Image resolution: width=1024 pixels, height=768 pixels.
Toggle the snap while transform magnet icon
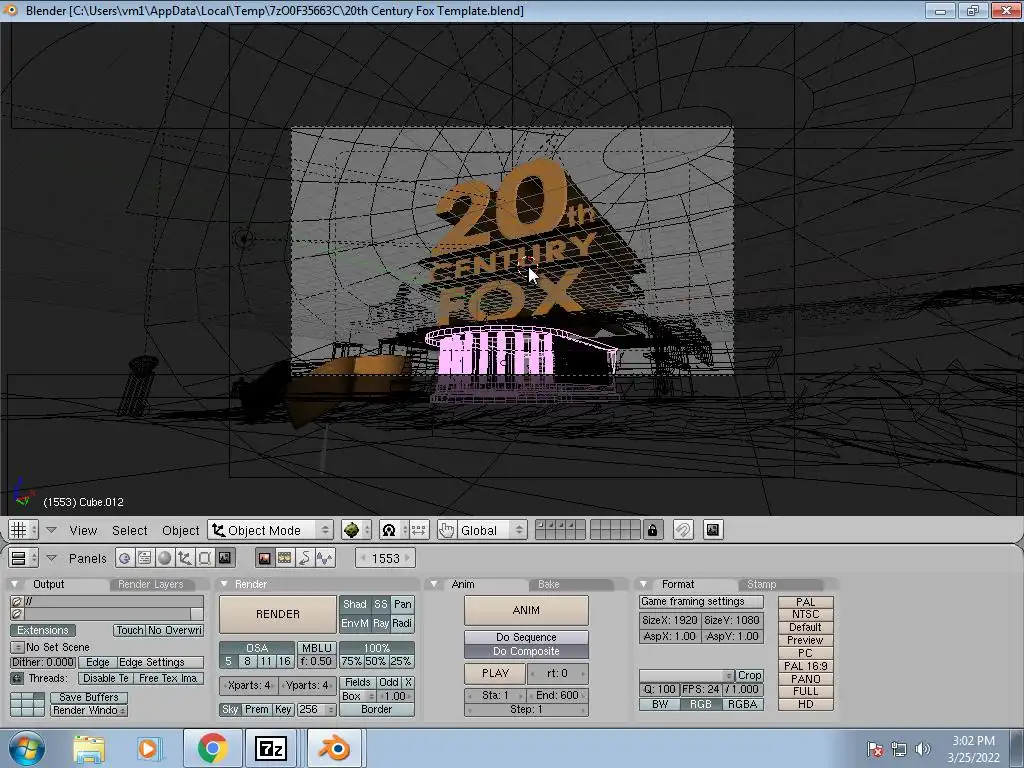pos(683,530)
